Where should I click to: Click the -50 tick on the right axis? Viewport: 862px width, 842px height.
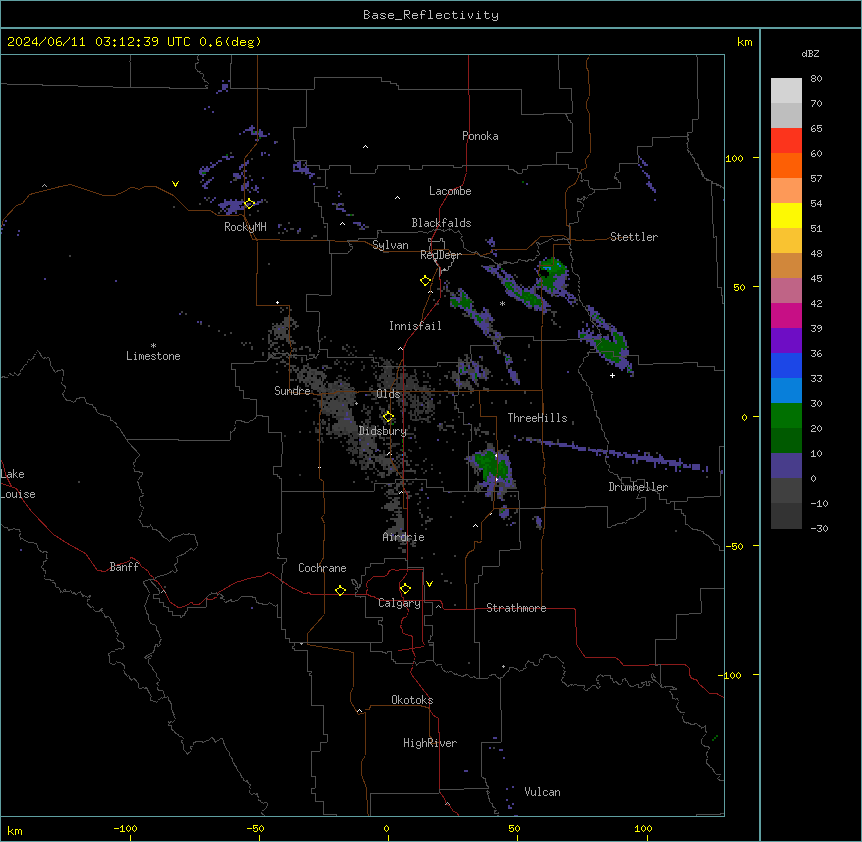point(734,546)
